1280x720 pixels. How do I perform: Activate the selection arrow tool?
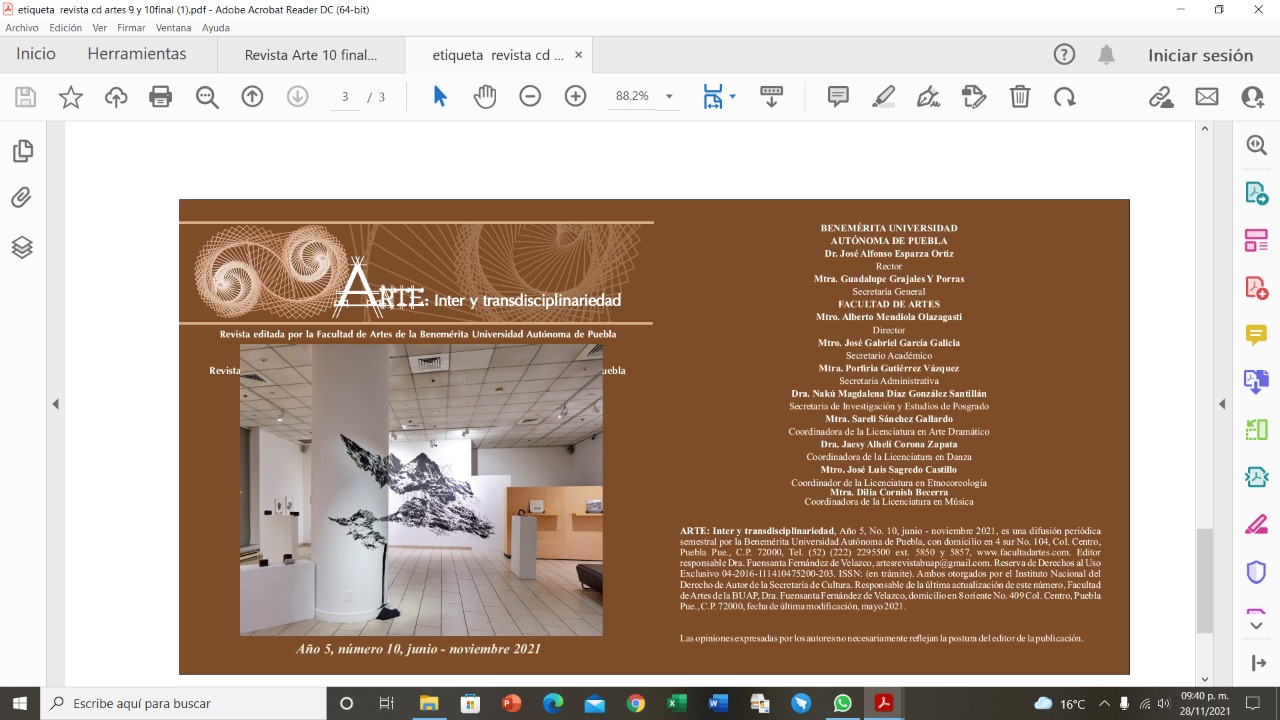440,97
